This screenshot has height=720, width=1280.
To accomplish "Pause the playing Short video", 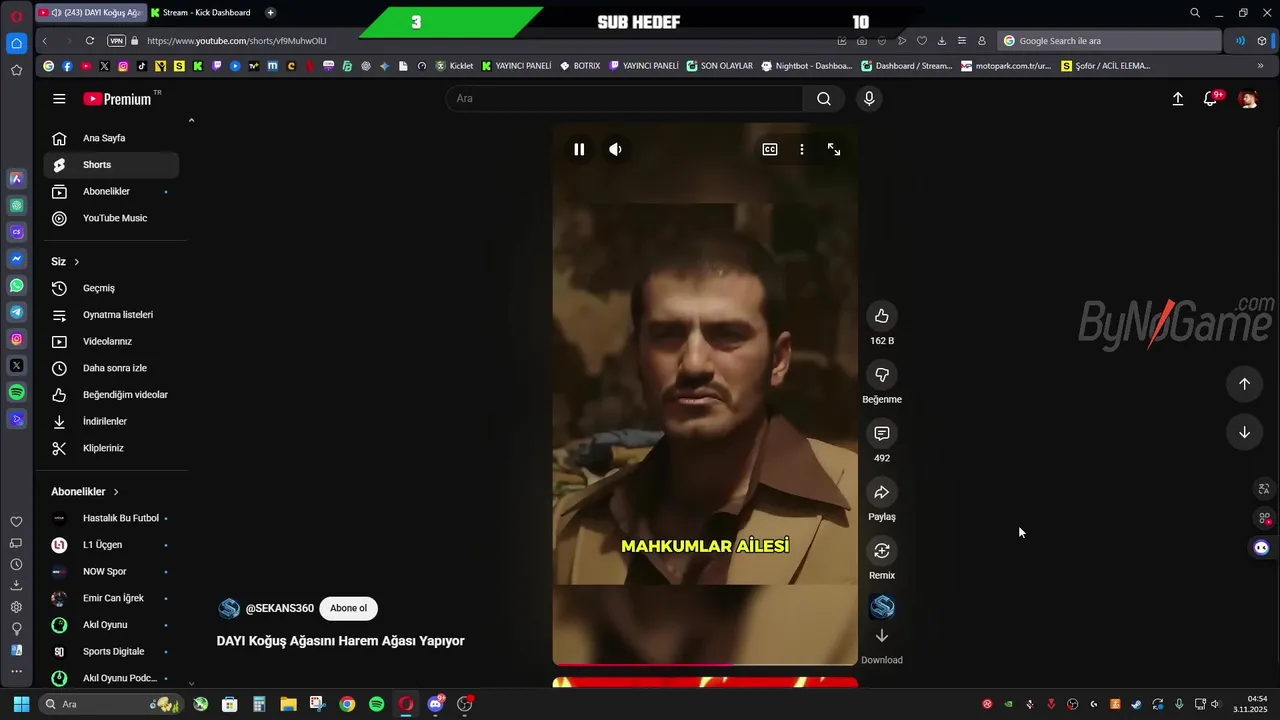I will pyautogui.click(x=579, y=149).
